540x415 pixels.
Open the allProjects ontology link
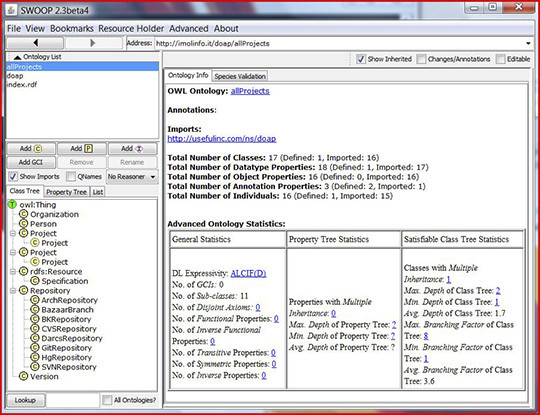(x=250, y=91)
